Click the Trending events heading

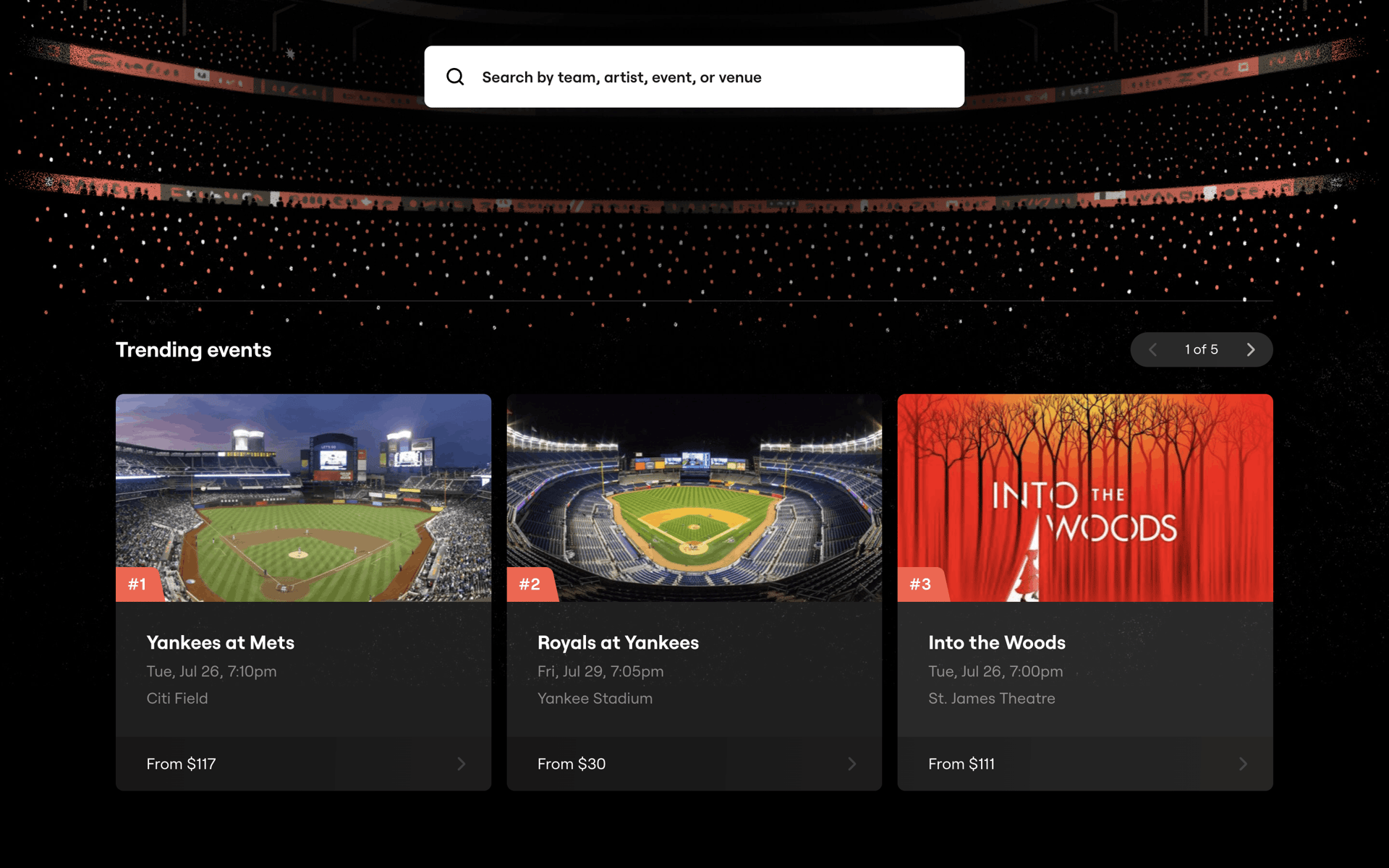(x=194, y=350)
